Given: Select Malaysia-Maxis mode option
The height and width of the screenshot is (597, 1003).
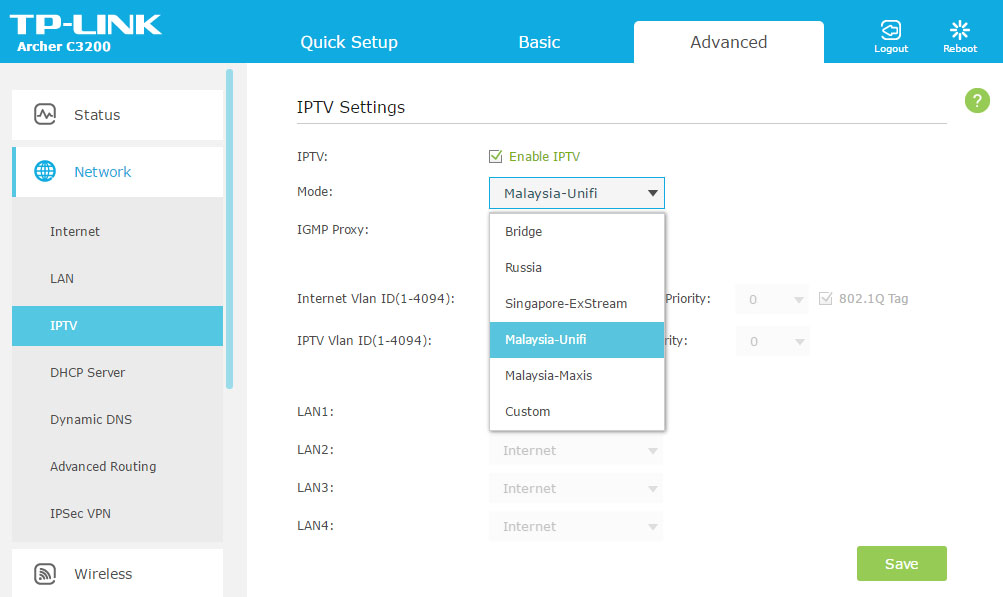Looking at the screenshot, I should coord(576,376).
